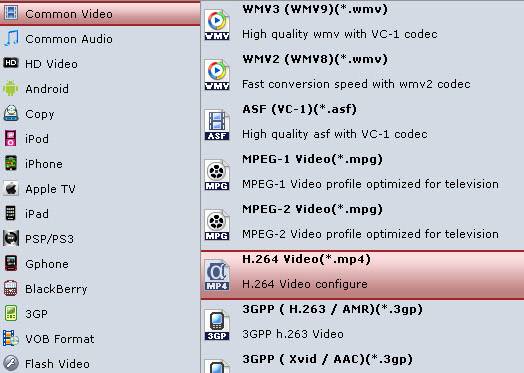
Task: Choose Apple TV in the category list
Action: 50,189
